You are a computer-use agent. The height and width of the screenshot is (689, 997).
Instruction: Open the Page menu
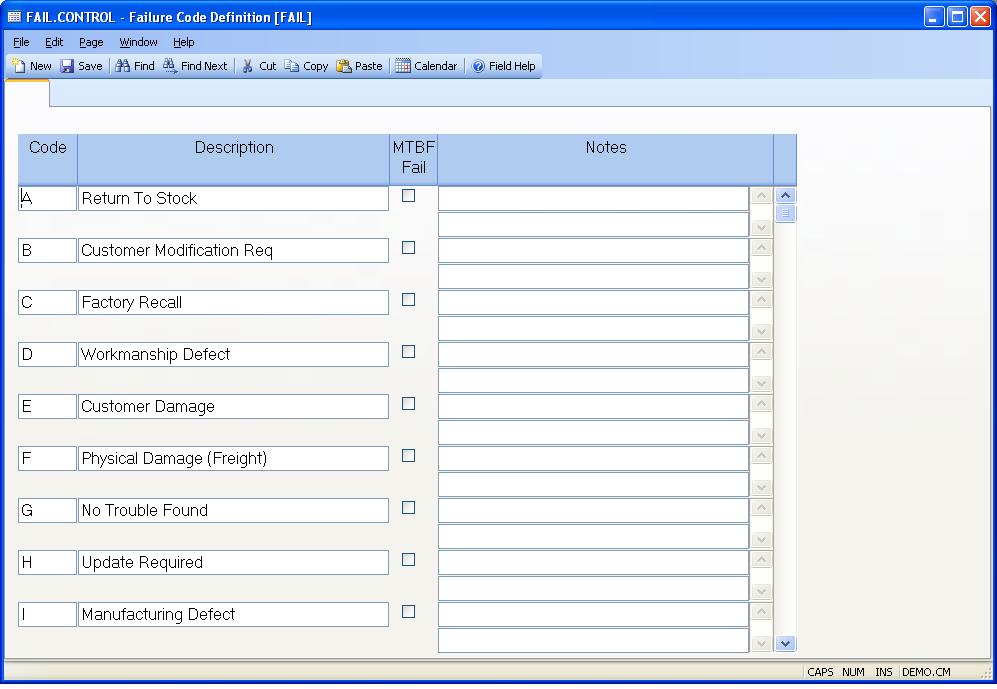coord(91,42)
